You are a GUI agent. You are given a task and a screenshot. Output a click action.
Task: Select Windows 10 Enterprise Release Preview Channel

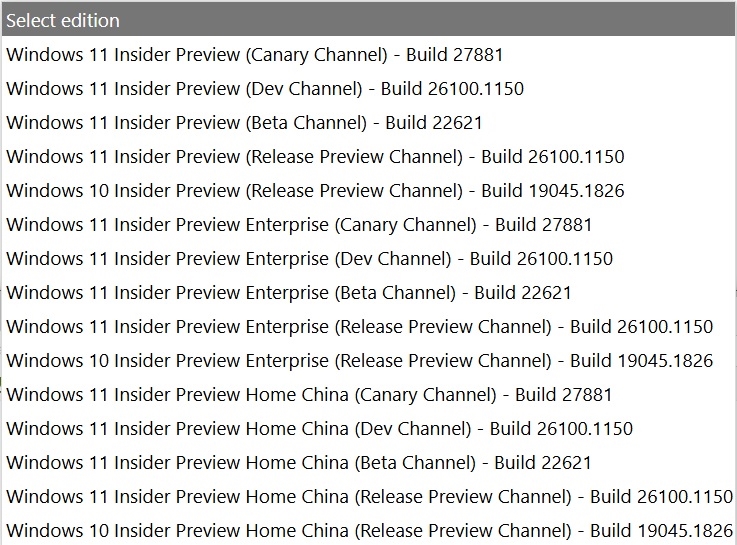pos(368,360)
